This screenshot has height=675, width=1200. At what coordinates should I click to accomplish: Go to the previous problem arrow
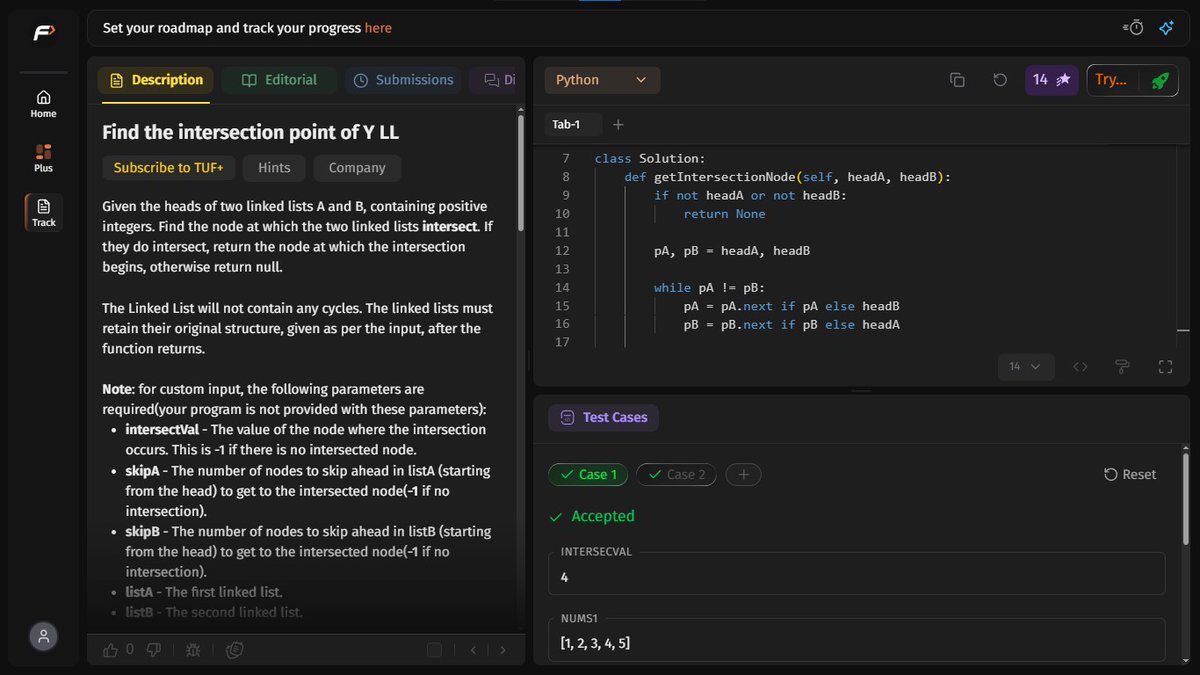coord(474,650)
